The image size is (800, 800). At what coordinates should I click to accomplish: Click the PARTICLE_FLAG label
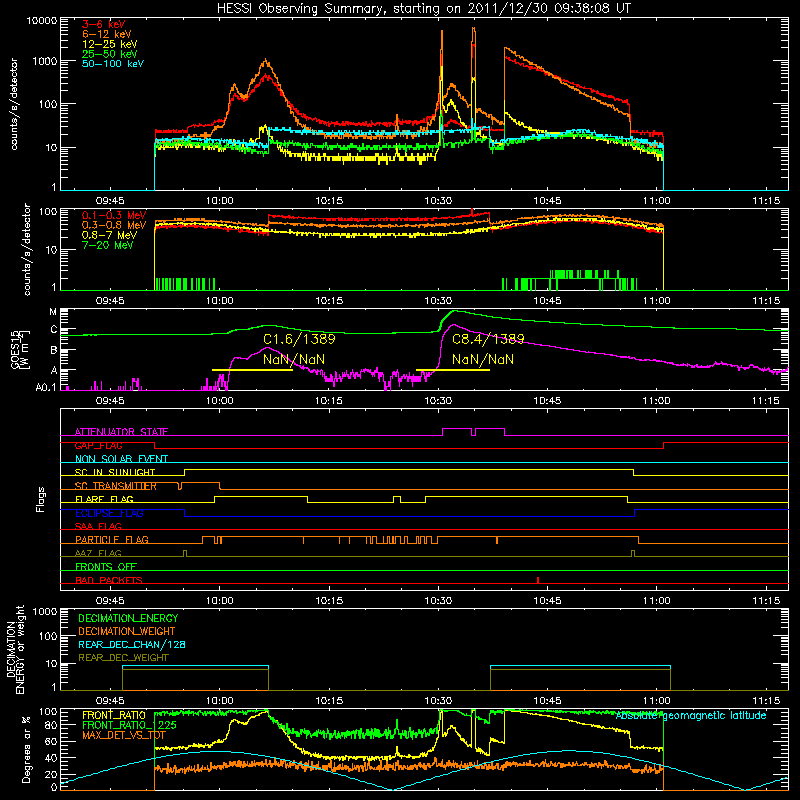pyautogui.click(x=112, y=539)
